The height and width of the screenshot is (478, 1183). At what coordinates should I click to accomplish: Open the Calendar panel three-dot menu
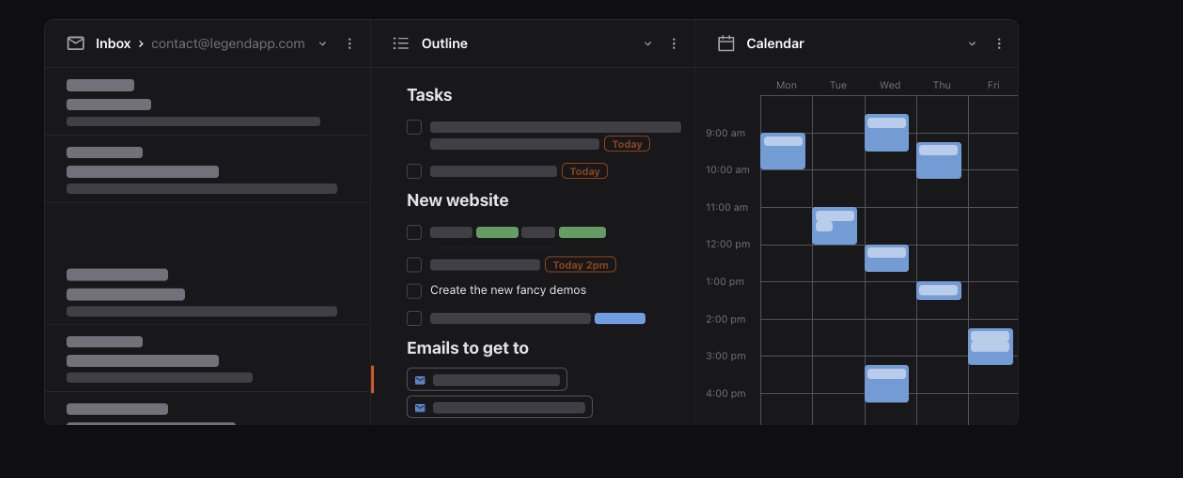pos(999,44)
